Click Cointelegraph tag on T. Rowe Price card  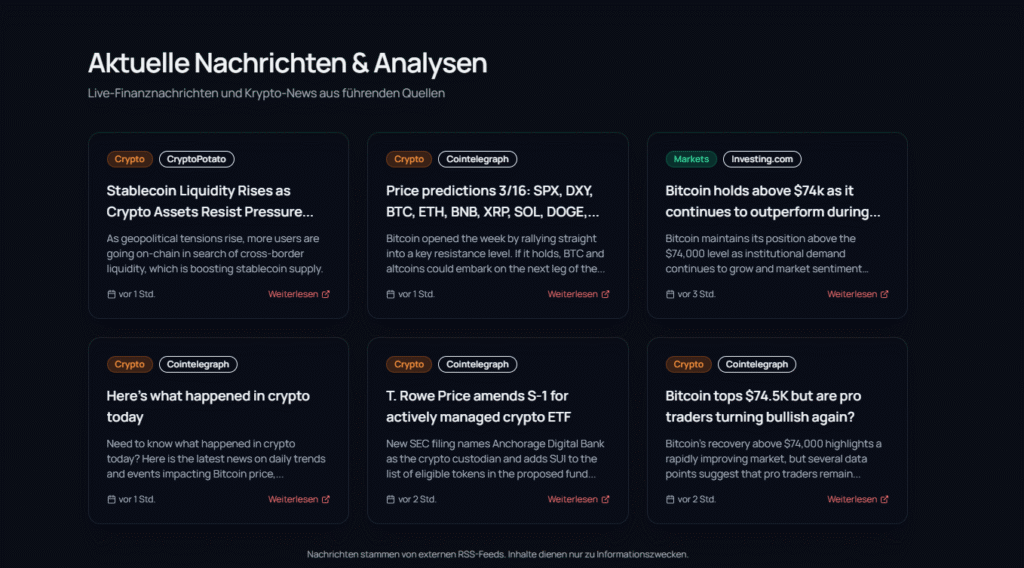coord(477,364)
